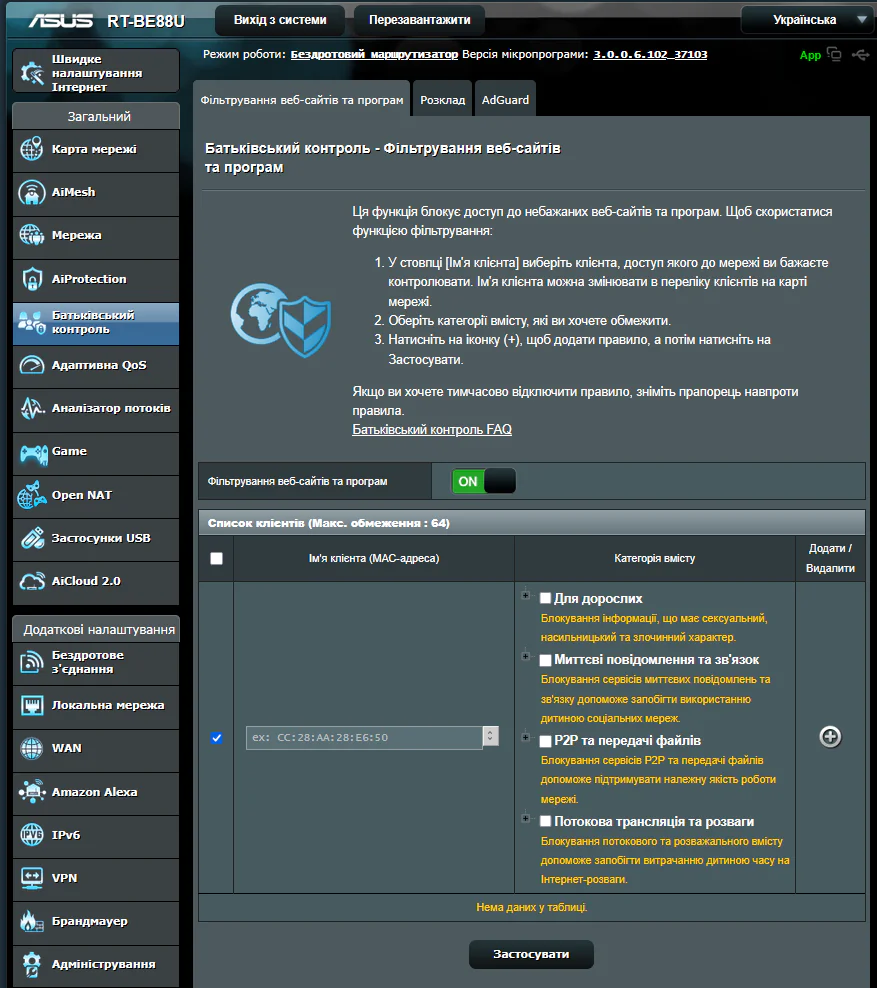Screen dimensions: 877x988
Task: Open Фільтрування веб-сайтів та програм tab
Action: tap(302, 100)
